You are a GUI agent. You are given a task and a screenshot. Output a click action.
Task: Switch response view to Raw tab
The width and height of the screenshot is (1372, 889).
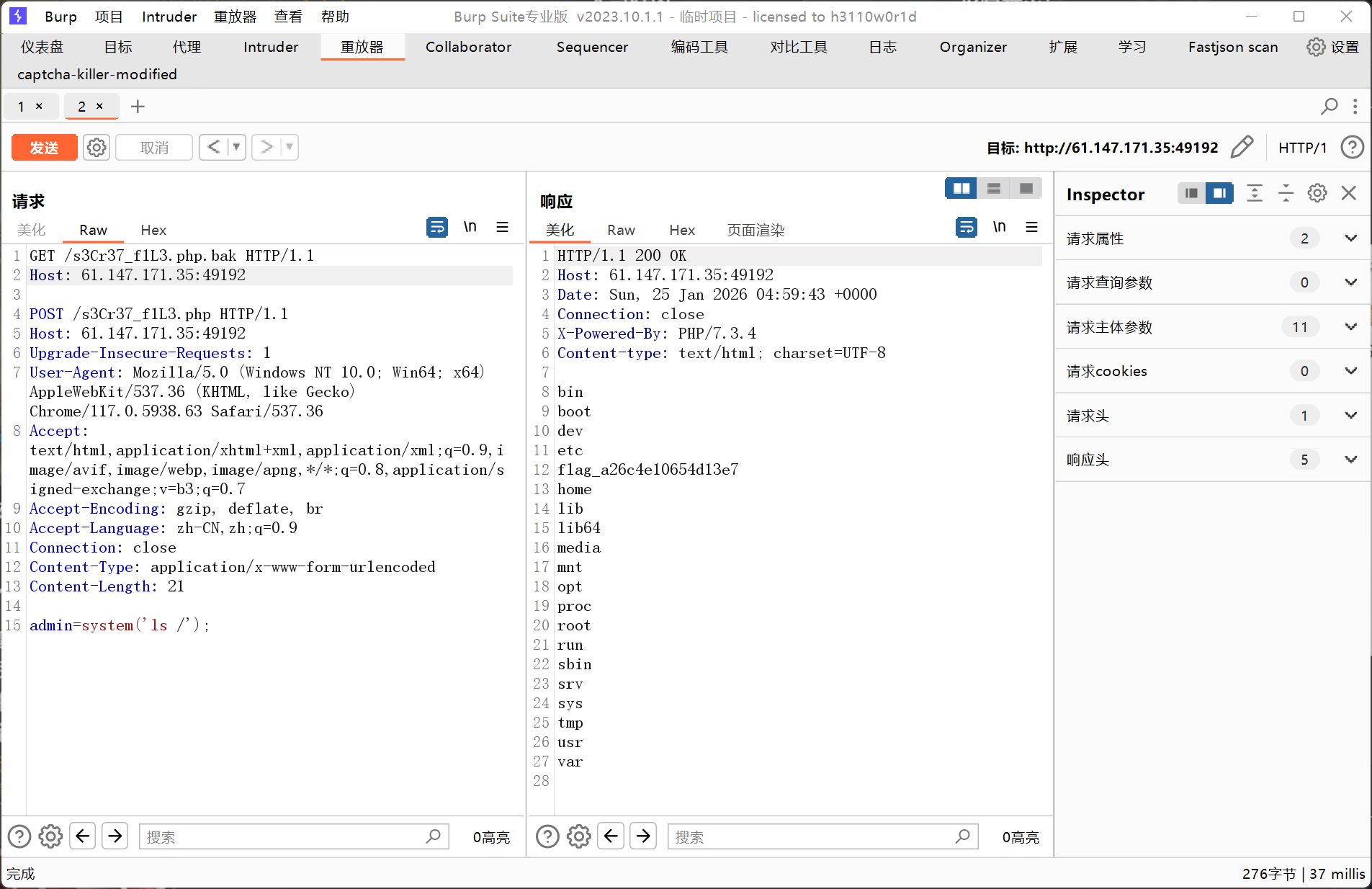point(621,230)
